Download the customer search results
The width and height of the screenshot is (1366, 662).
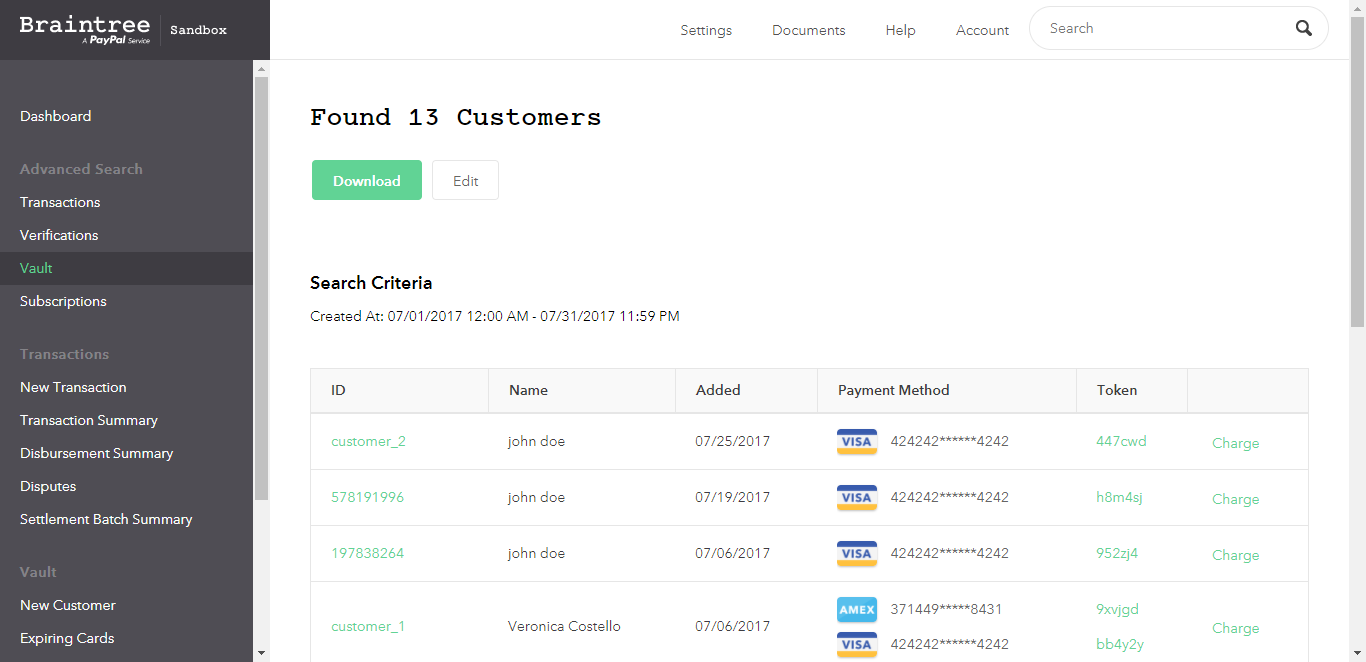366,180
